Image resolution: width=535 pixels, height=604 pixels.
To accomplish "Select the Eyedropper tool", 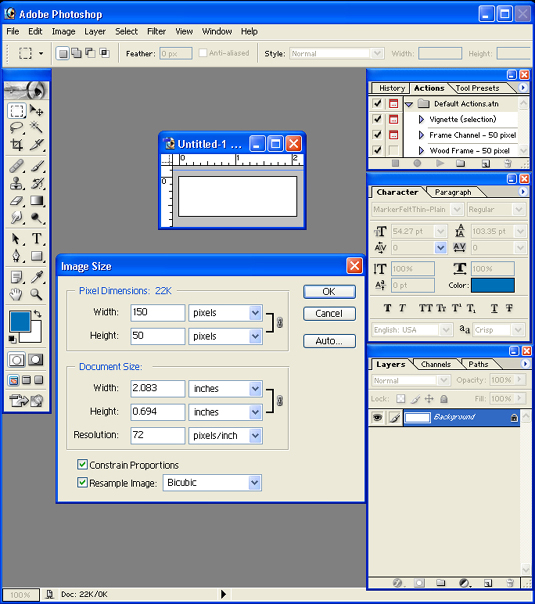I will pyautogui.click(x=37, y=277).
